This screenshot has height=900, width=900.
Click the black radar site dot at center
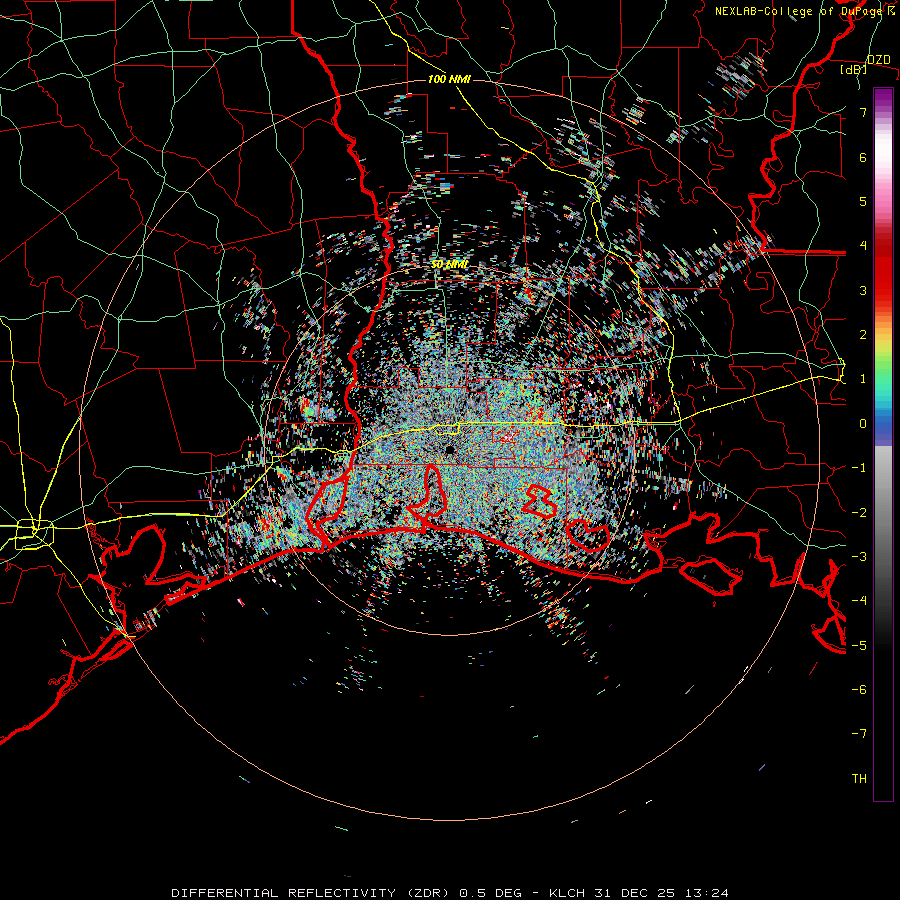click(450, 449)
